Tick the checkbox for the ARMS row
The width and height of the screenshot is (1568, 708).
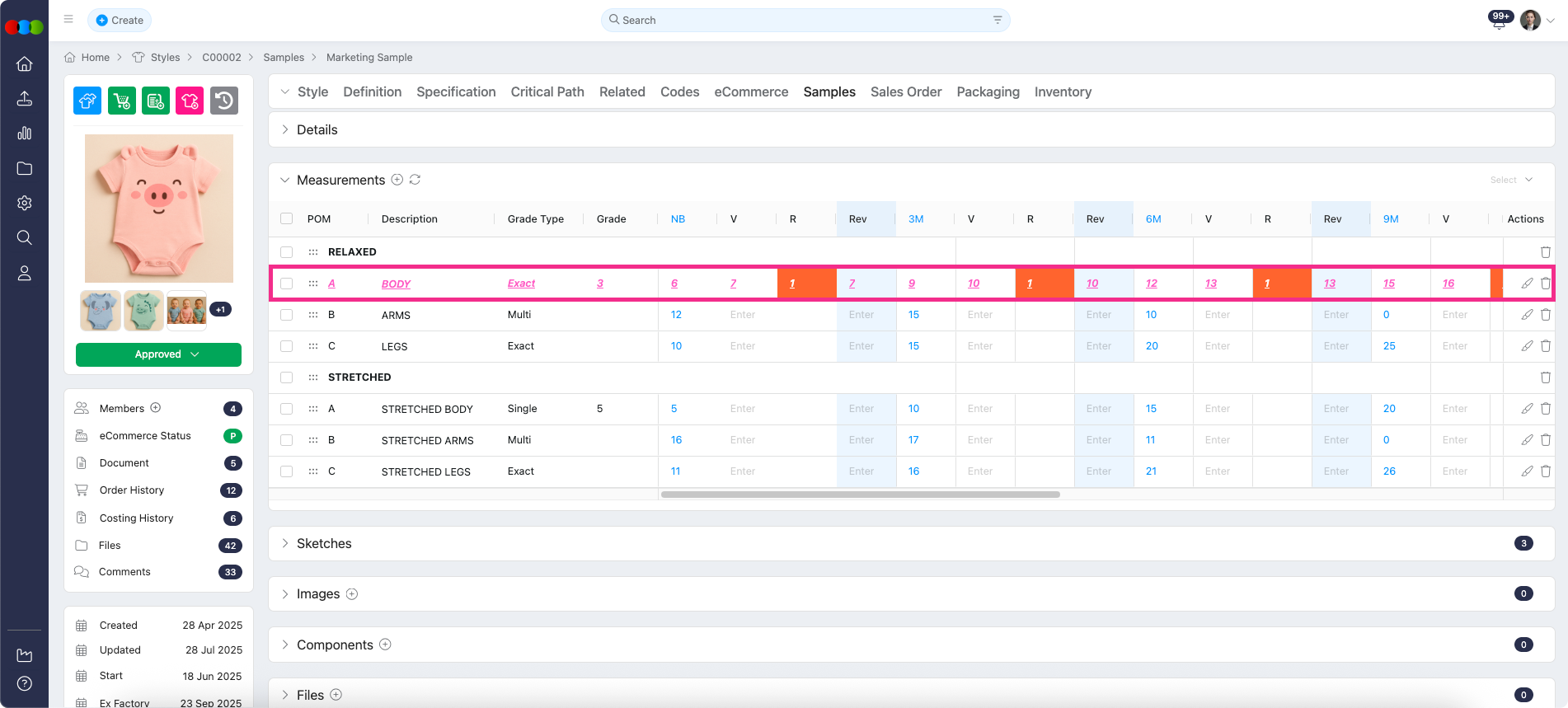tap(287, 315)
